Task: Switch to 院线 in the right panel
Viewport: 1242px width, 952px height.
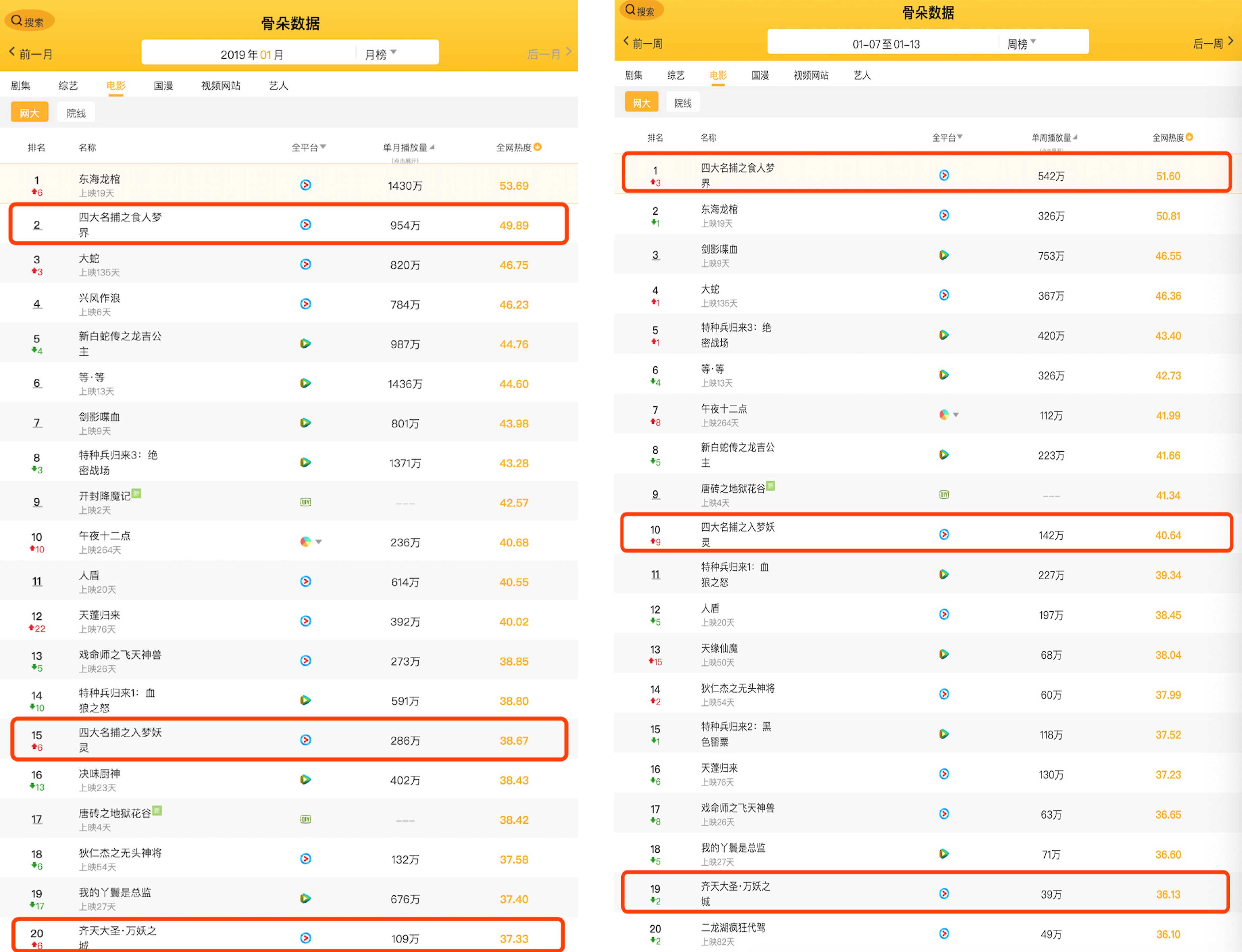Action: point(682,103)
